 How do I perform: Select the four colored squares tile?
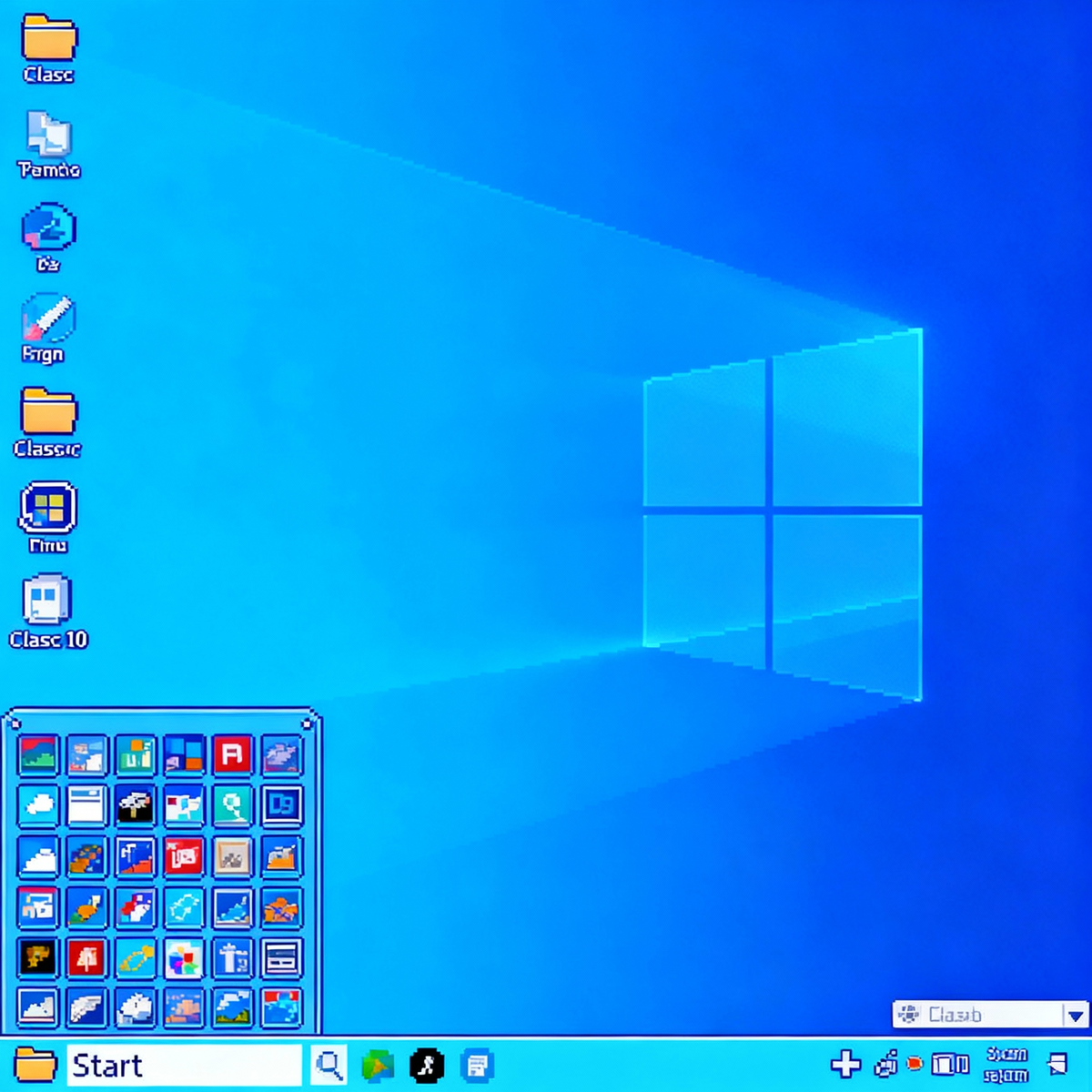tap(184, 755)
